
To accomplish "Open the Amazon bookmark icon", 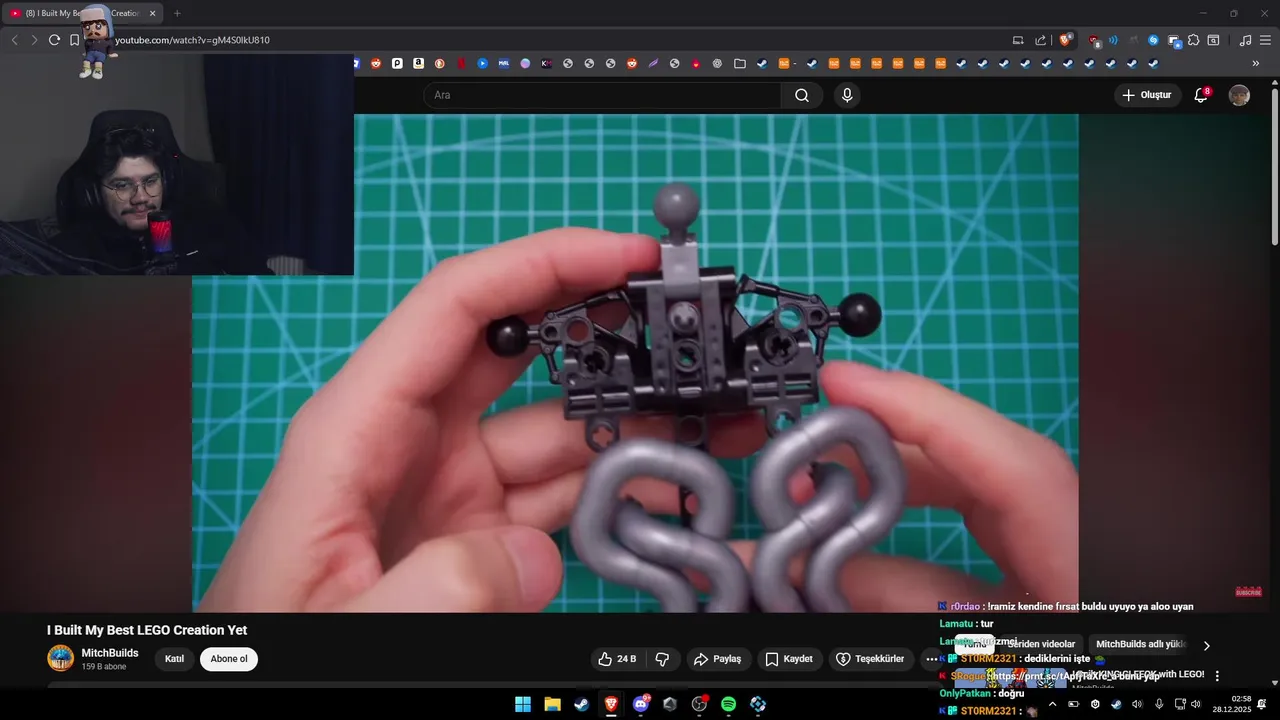I will 418,63.
